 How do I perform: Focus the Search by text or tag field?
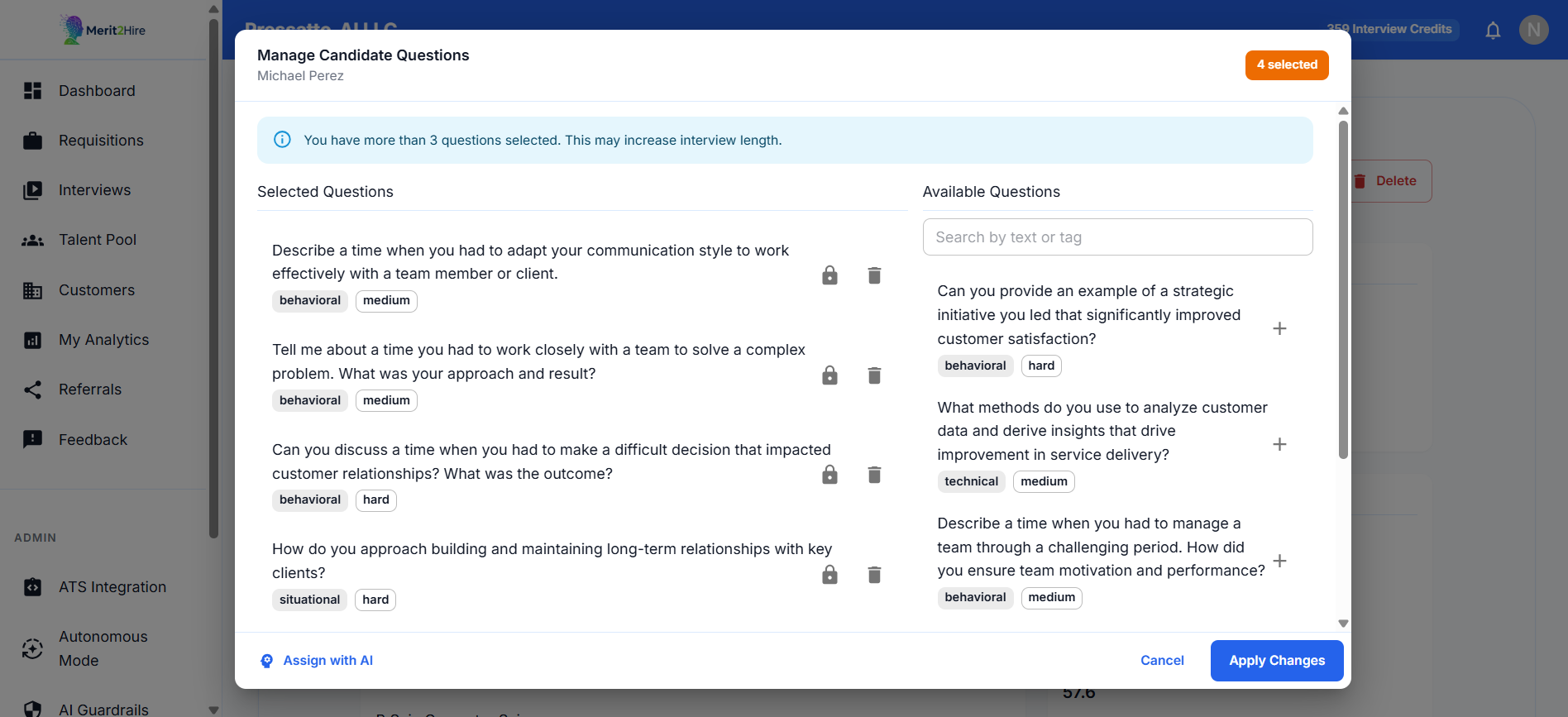[1117, 237]
